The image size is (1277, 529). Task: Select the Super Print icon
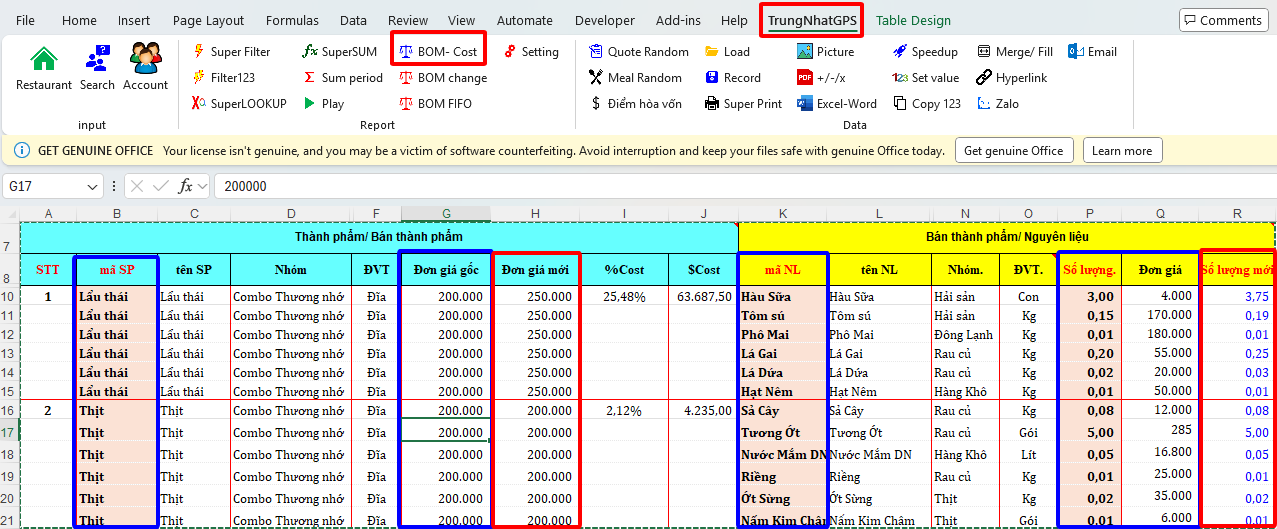(712, 104)
